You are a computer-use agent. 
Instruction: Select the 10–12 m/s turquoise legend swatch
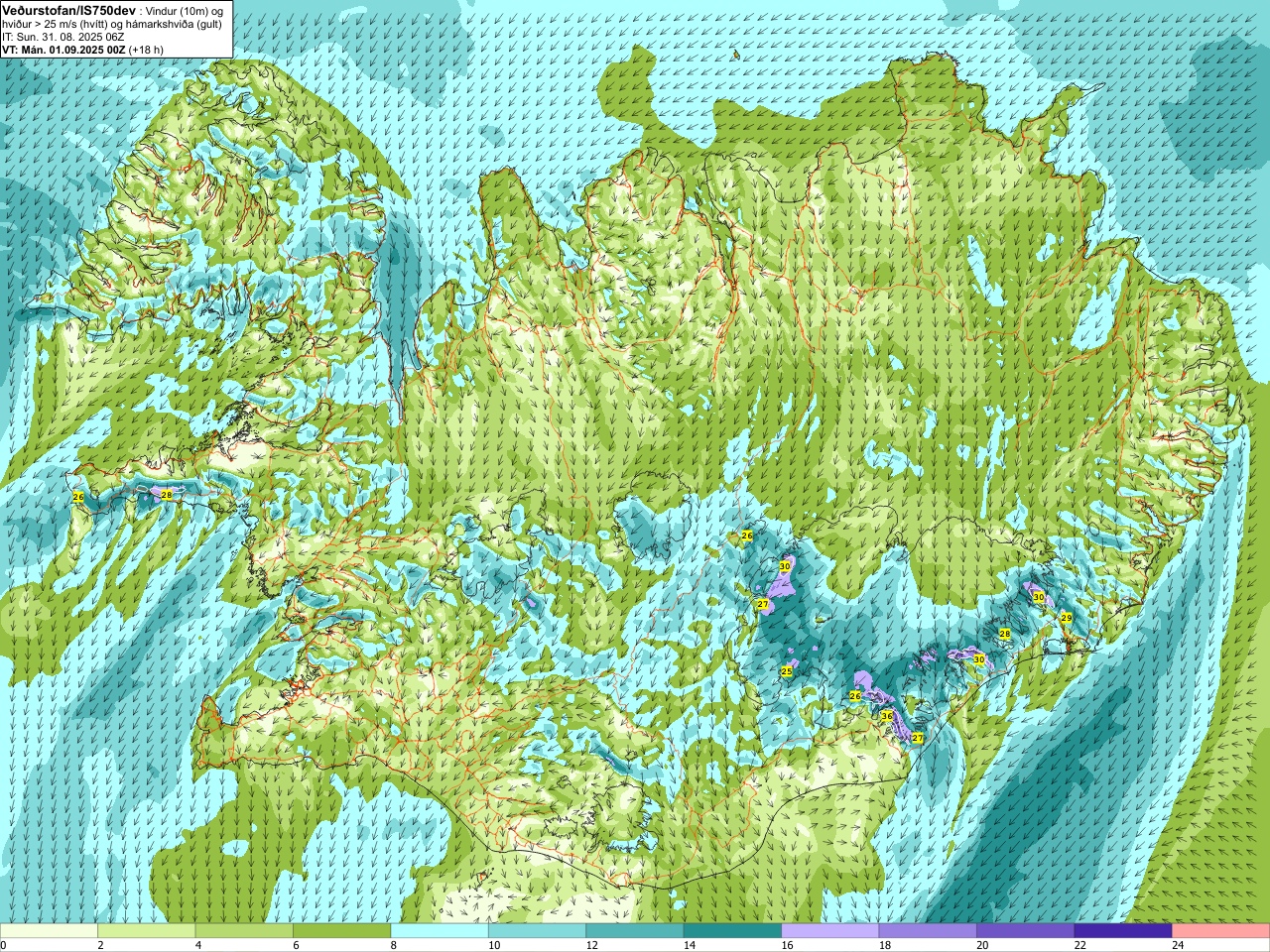[538, 931]
